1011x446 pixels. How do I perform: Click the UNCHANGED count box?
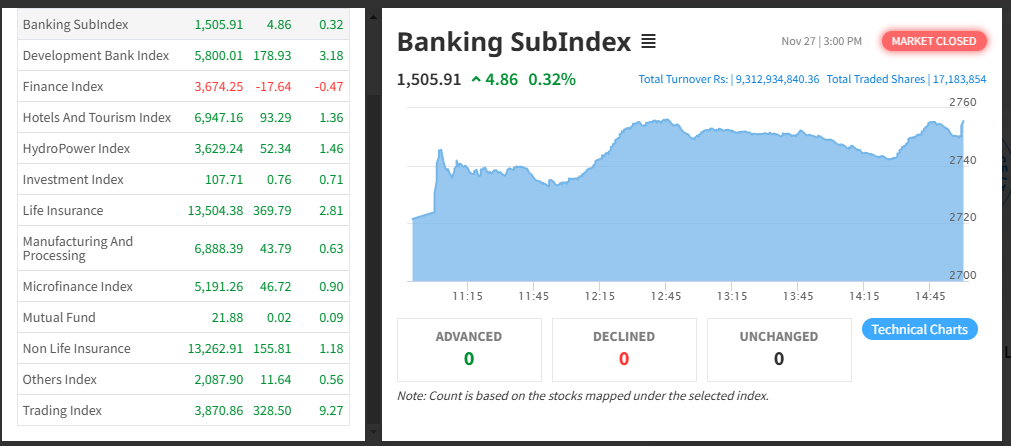click(779, 350)
